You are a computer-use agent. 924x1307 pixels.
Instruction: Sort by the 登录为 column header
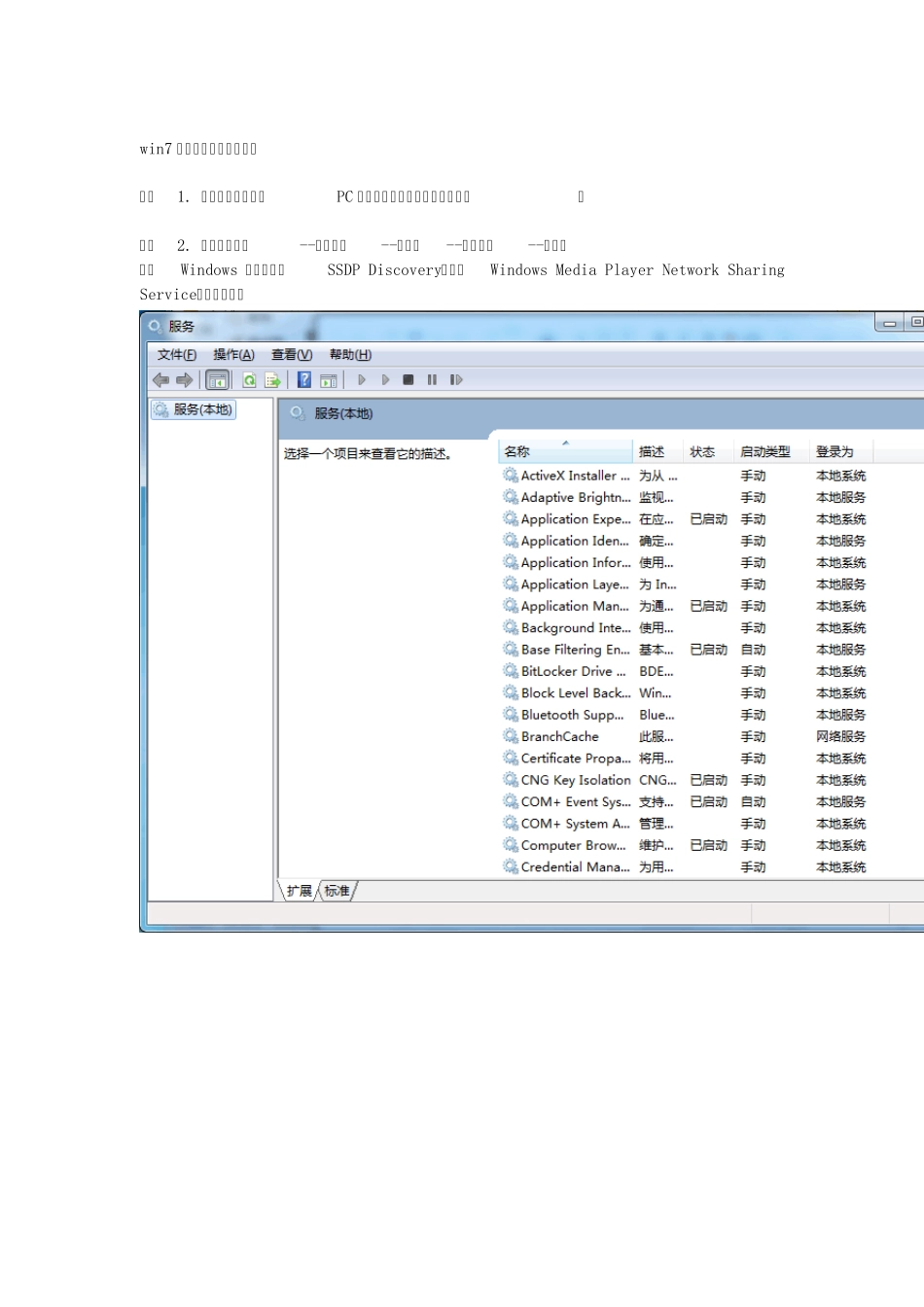click(841, 452)
